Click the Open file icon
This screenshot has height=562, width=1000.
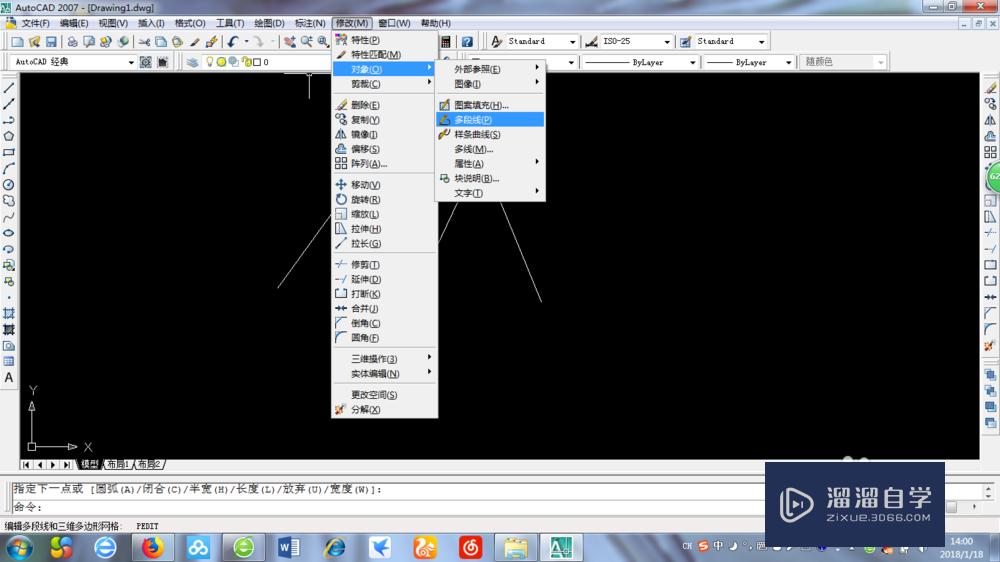click(34, 41)
